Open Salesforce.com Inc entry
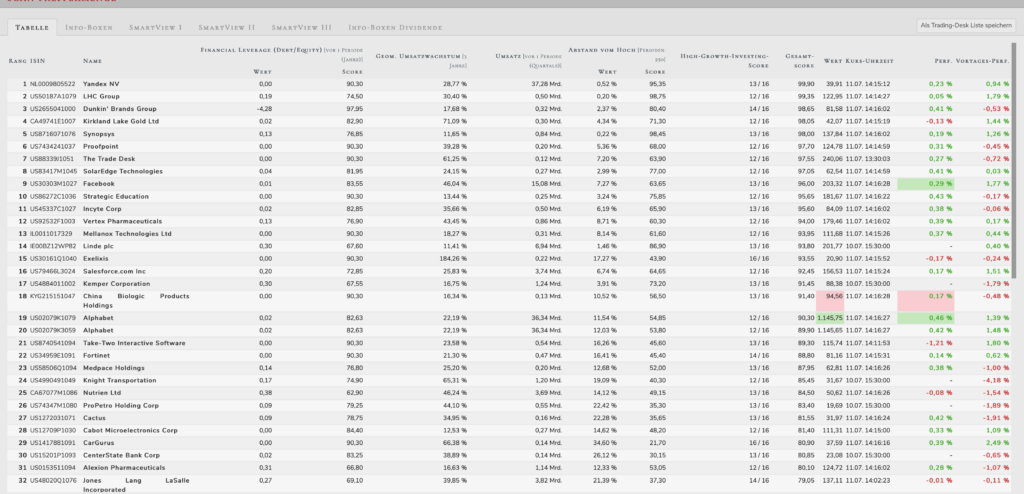Image resolution: width=1024 pixels, height=494 pixels. [x=114, y=271]
